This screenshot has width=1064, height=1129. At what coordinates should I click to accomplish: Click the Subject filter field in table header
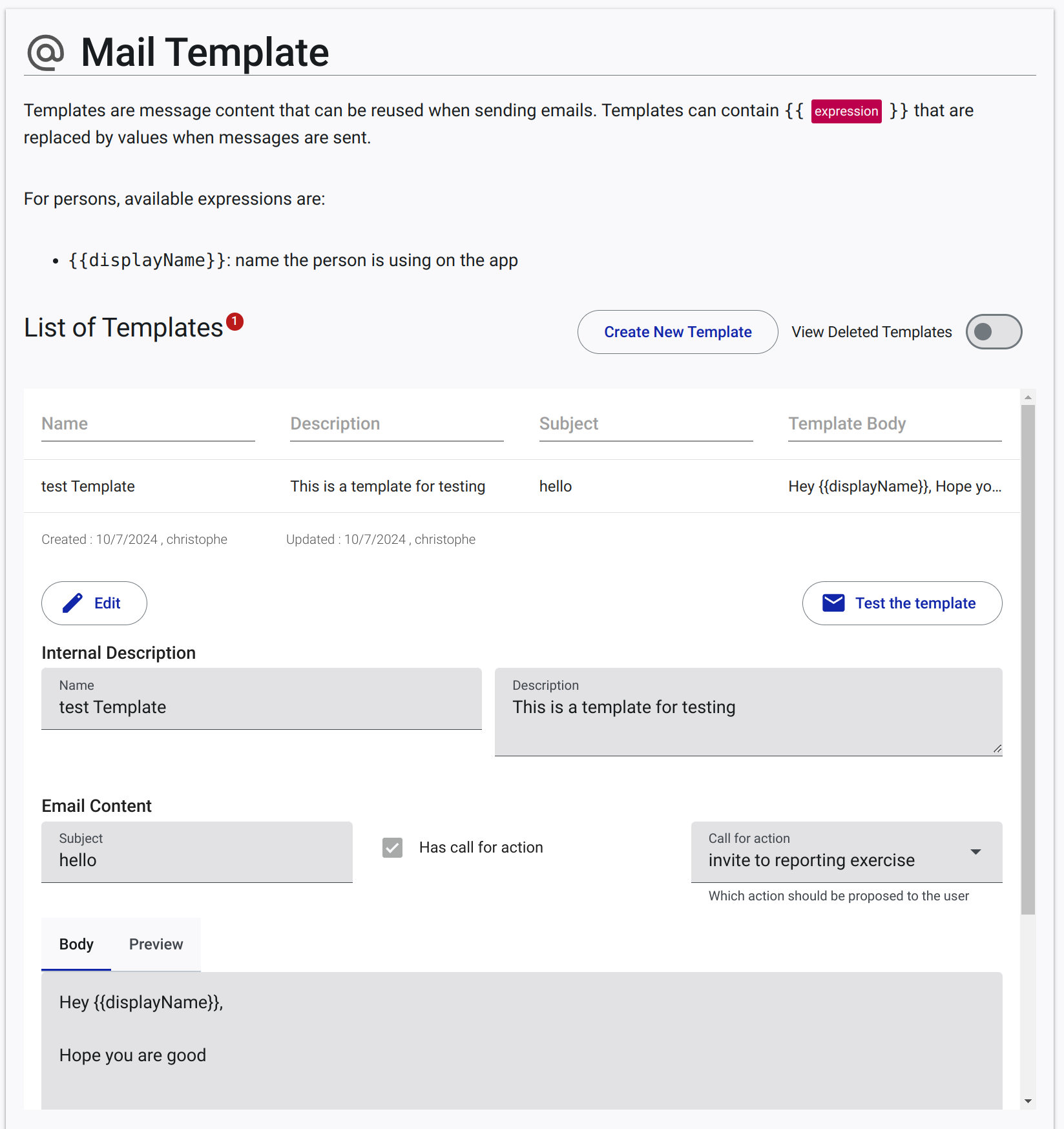click(x=646, y=424)
